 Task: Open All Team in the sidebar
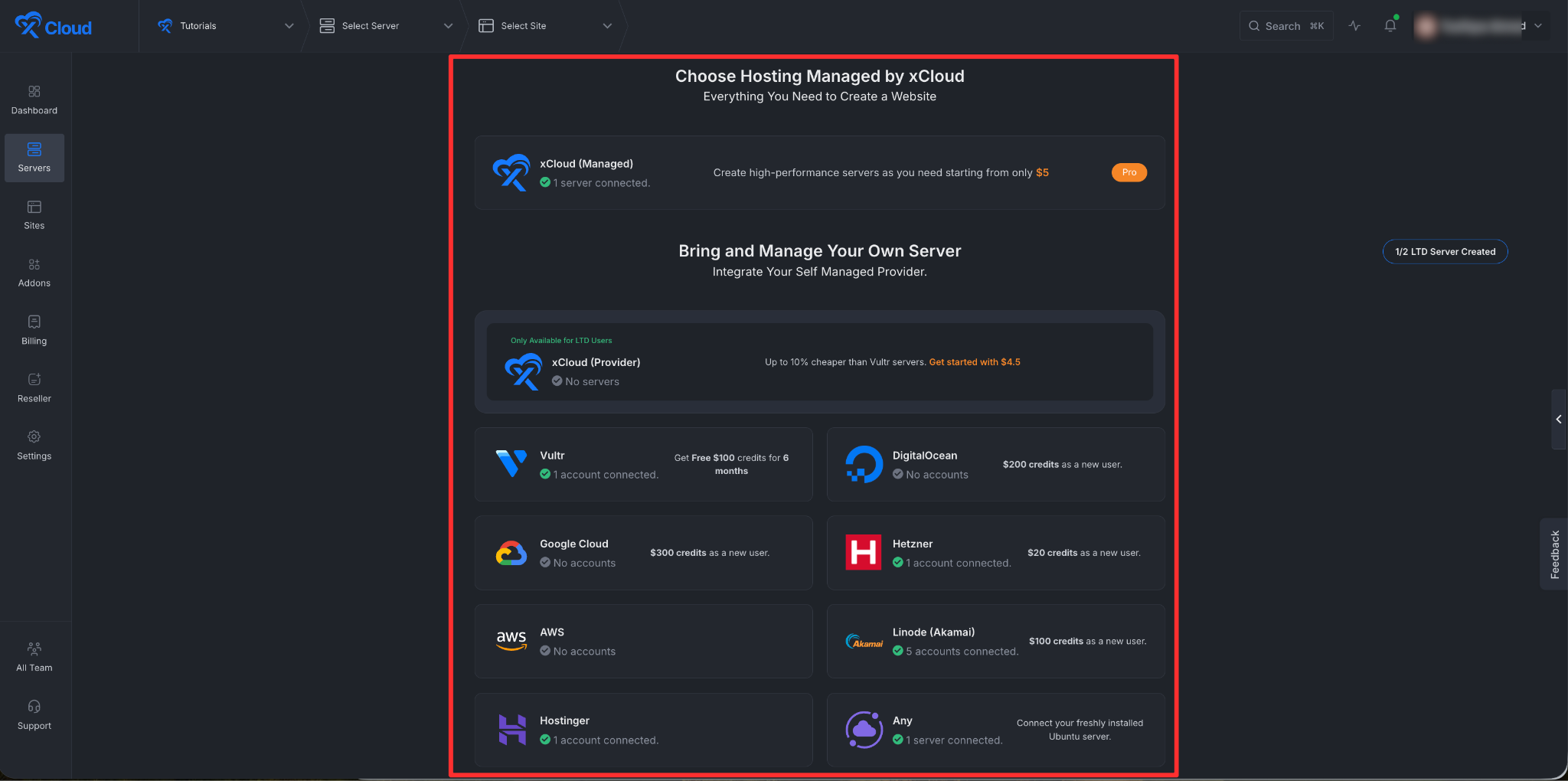(34, 657)
